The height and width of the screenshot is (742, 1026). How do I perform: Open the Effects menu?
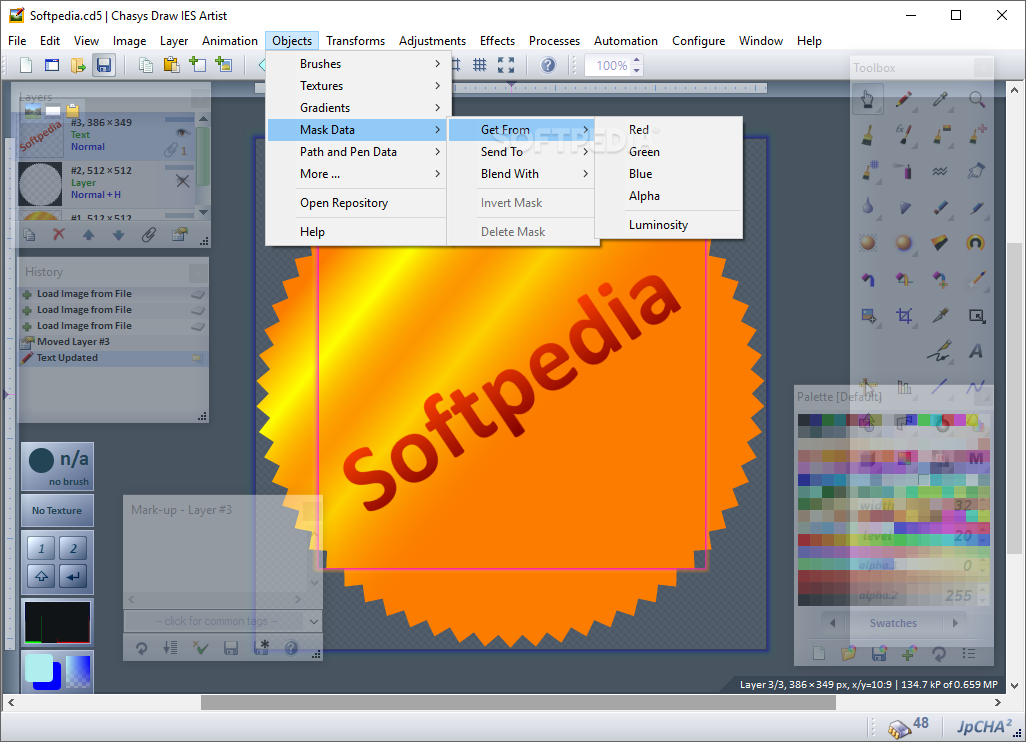497,41
